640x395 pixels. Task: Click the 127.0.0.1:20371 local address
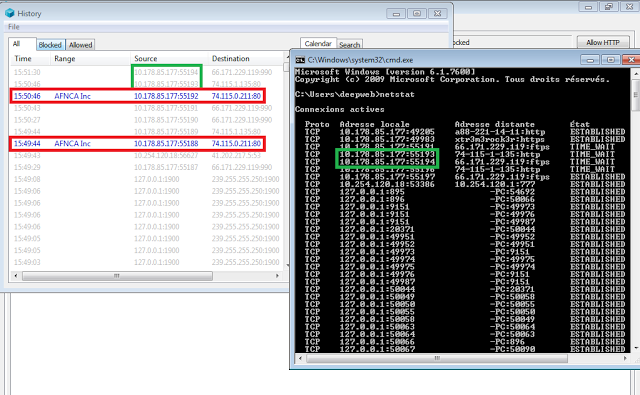[377, 229]
